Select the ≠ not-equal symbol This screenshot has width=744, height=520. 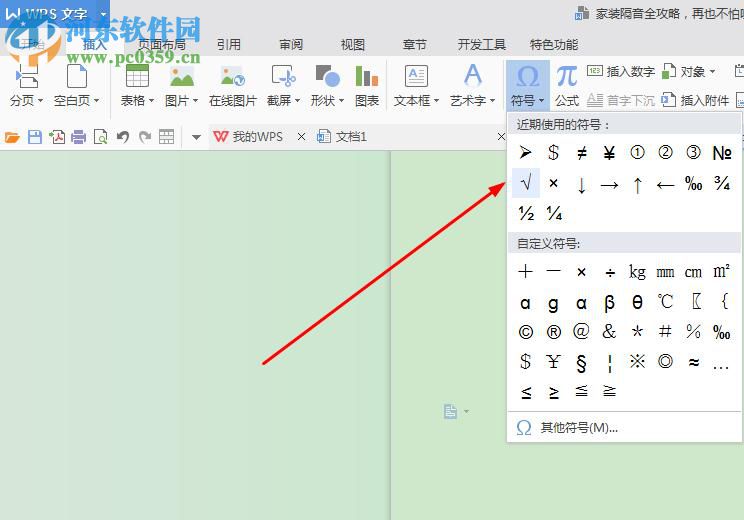point(582,153)
